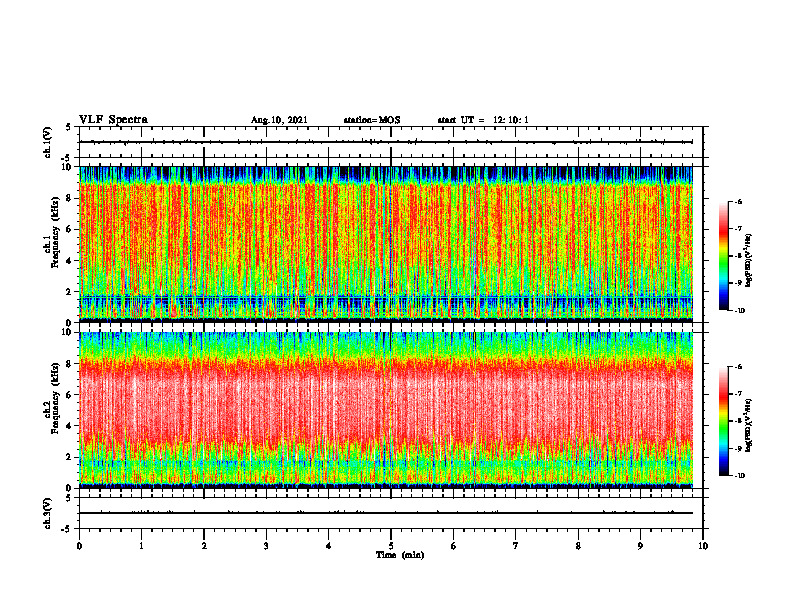792x612 pixels.
Task: Click the "VLF Spectra" plot title
Action: click(113, 120)
